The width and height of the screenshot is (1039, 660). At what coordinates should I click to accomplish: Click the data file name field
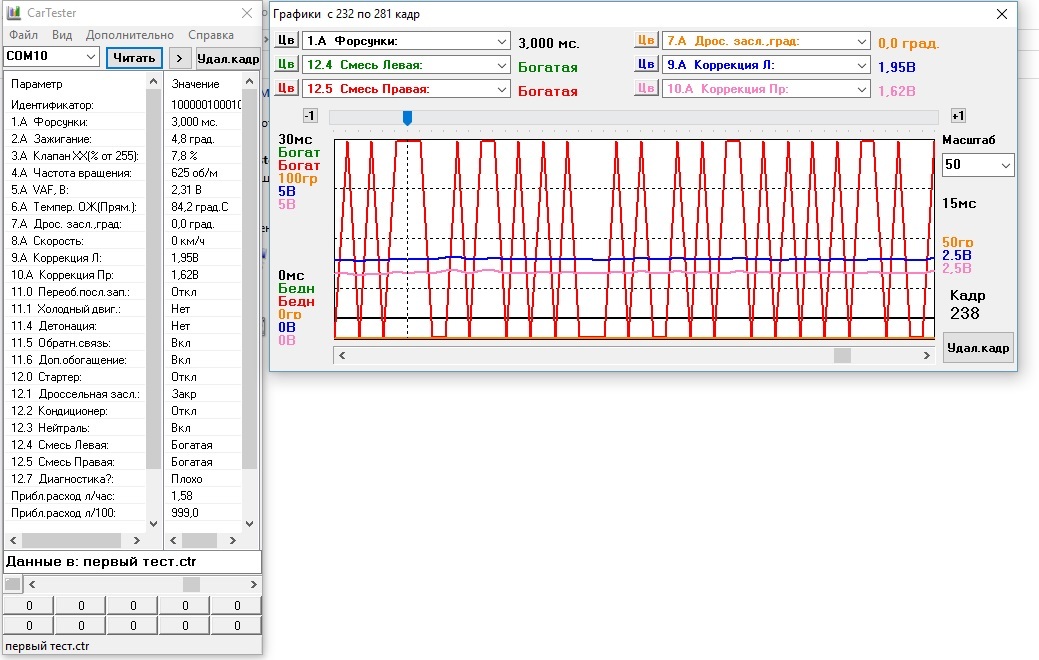coord(133,562)
